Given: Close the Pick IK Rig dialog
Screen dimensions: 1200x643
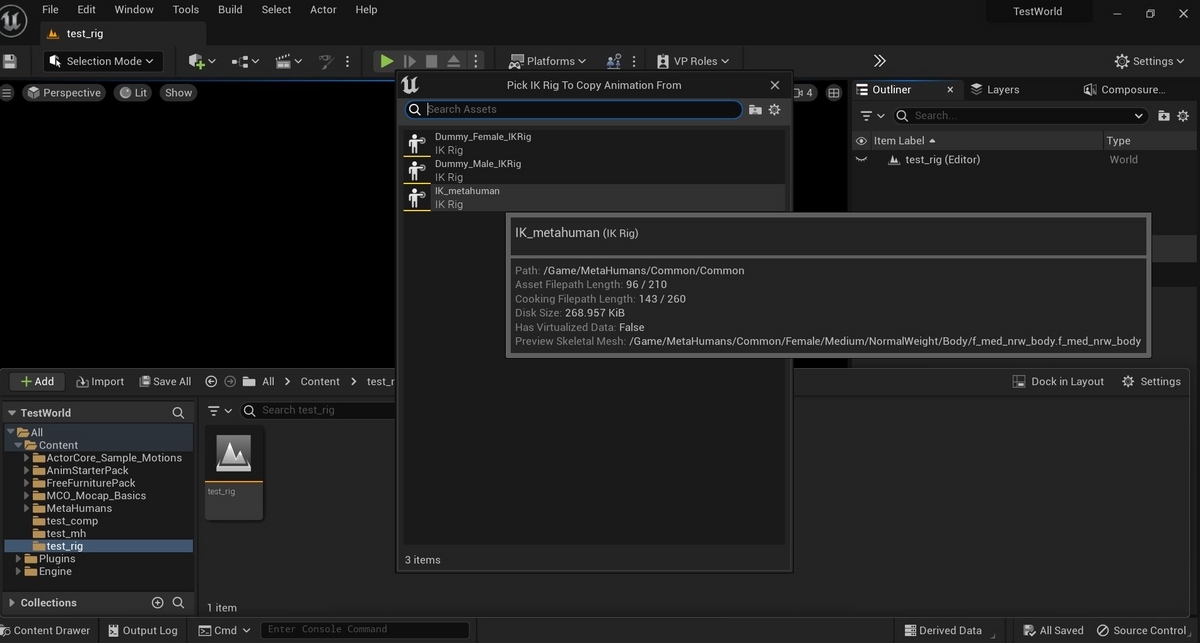Looking at the screenshot, I should 774,85.
